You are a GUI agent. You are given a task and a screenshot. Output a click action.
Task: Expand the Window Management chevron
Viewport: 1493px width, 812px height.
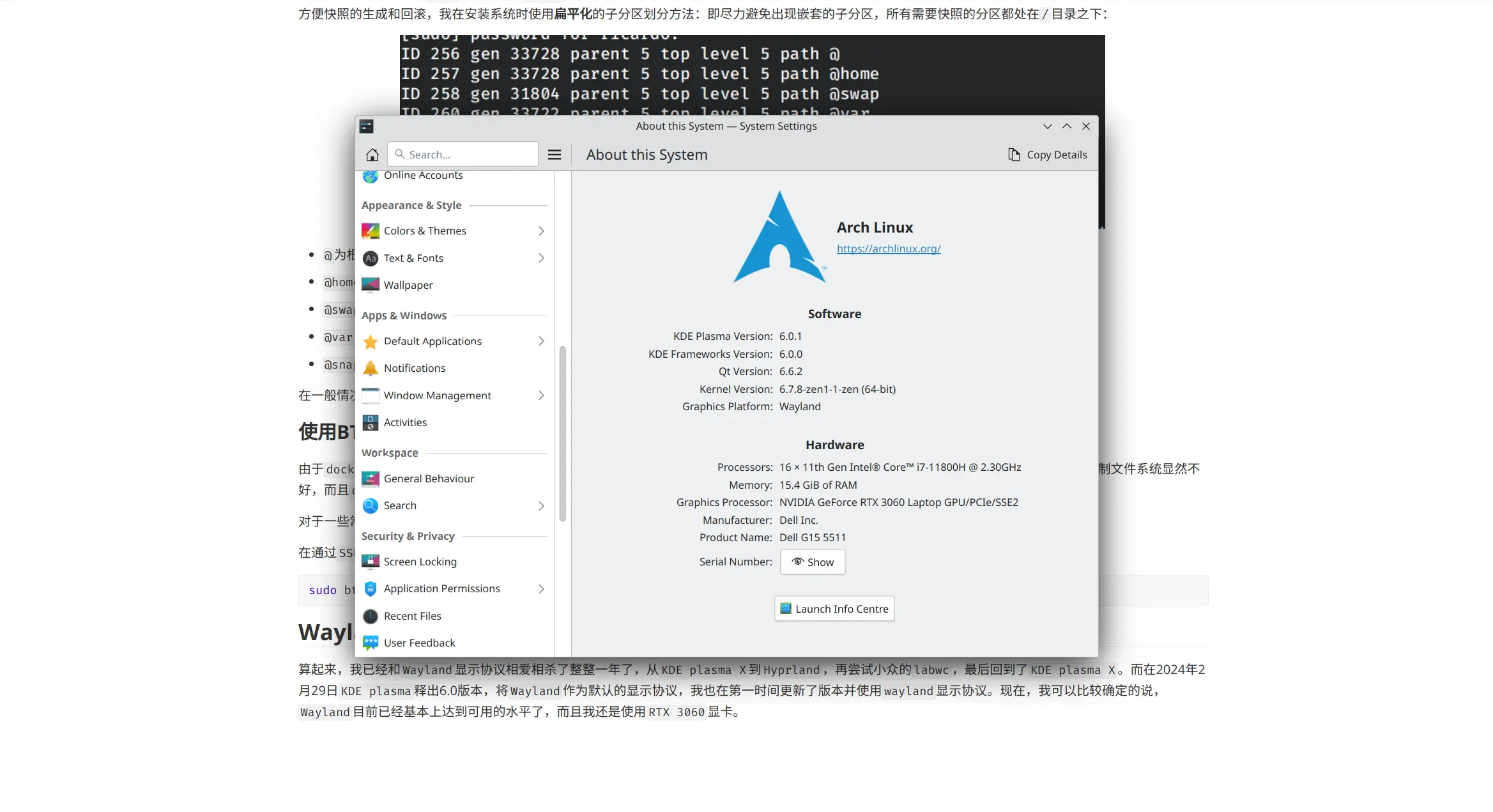(541, 395)
